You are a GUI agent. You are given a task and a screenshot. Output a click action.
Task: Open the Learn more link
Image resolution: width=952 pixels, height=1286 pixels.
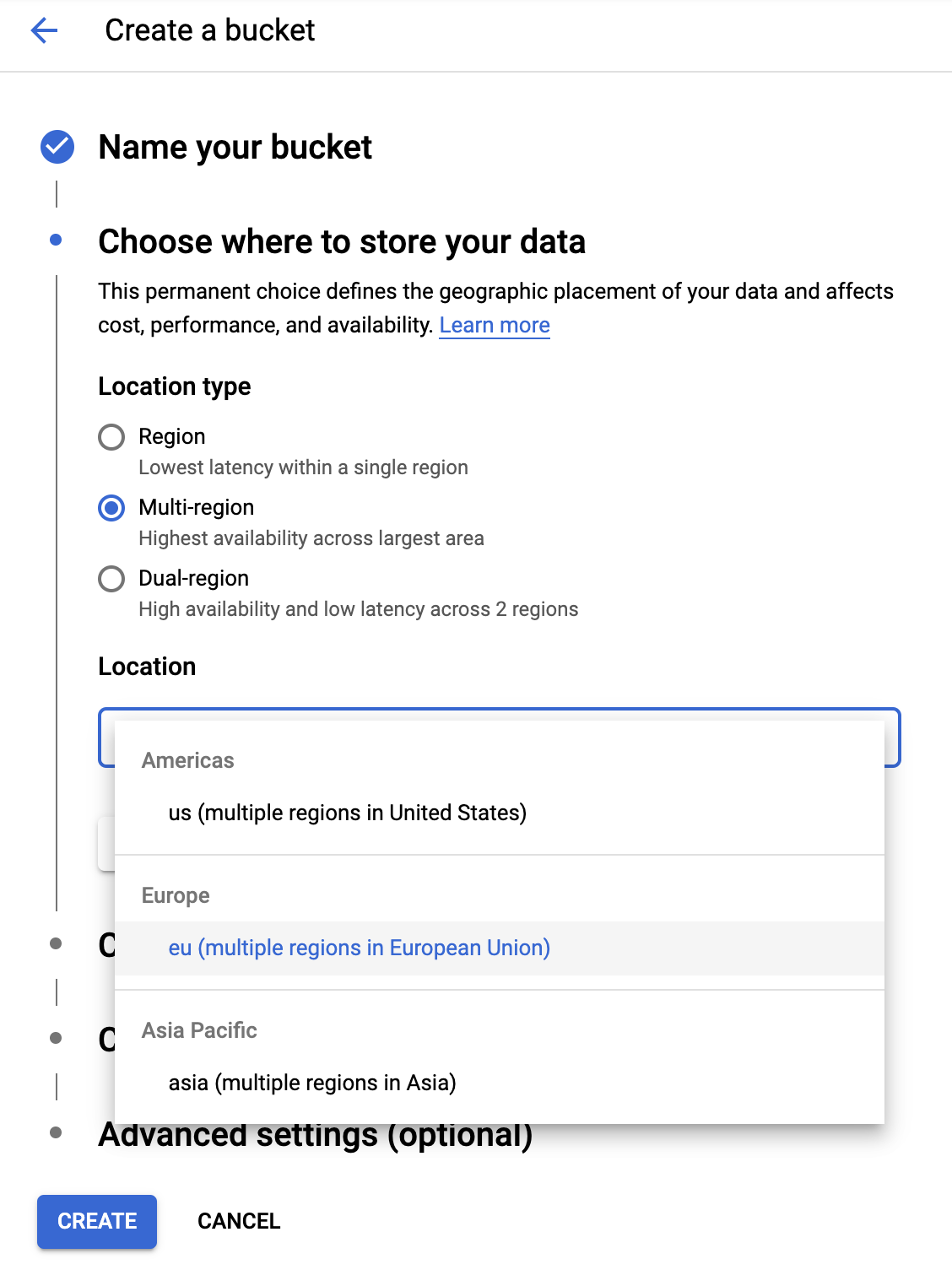[x=495, y=326]
